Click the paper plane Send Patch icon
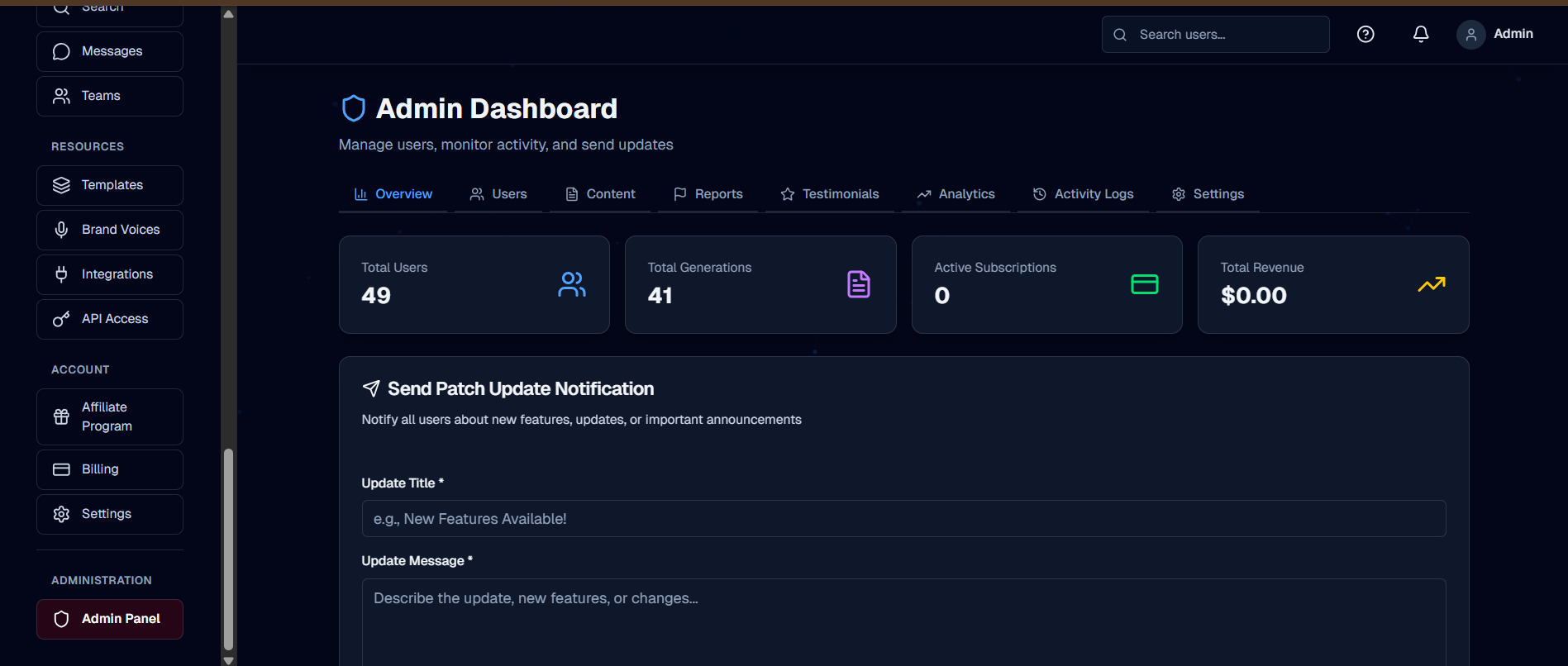The width and height of the screenshot is (1568, 666). (371, 388)
